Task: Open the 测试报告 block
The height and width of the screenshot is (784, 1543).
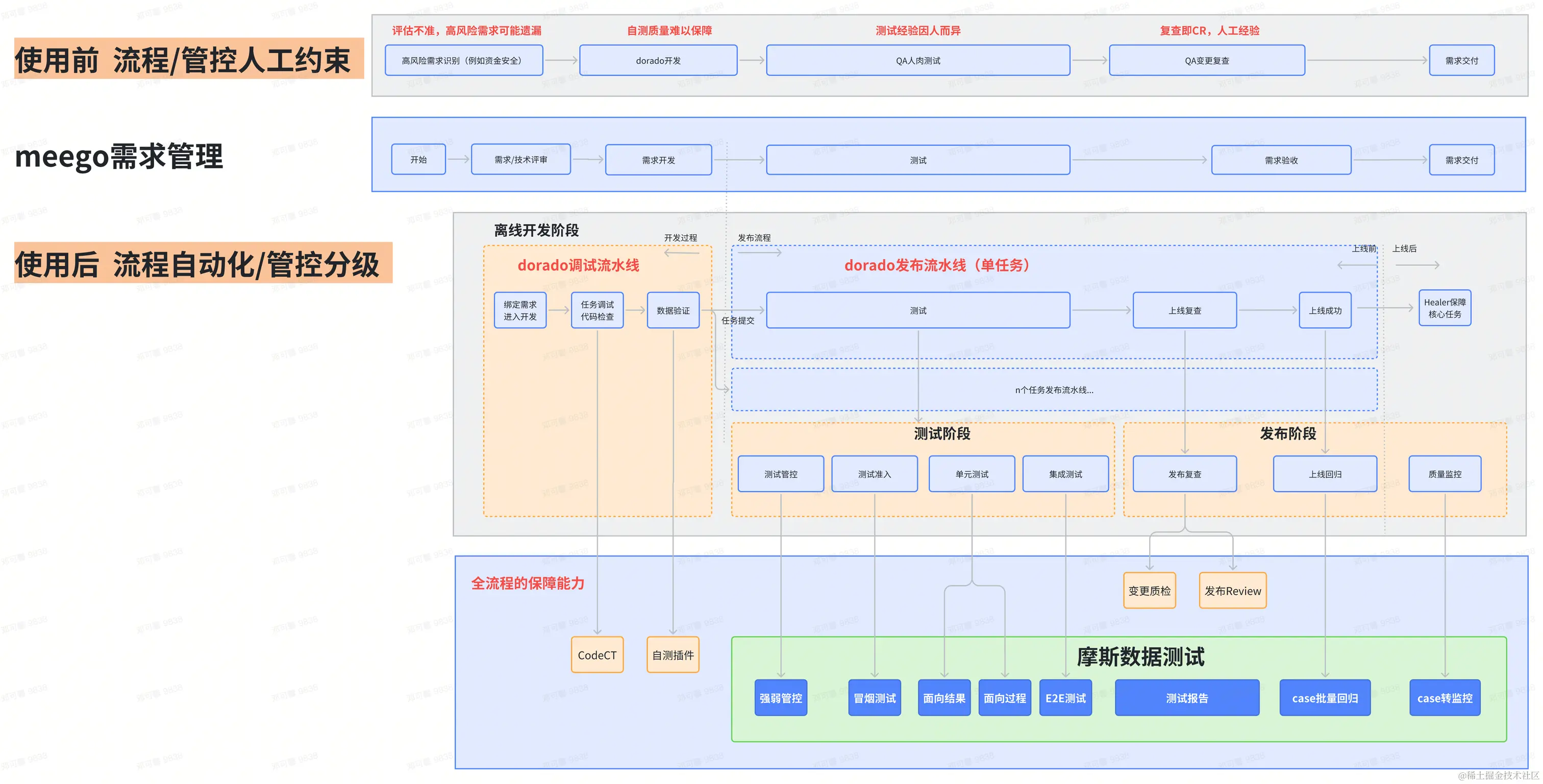Action: pyautogui.click(x=1187, y=698)
